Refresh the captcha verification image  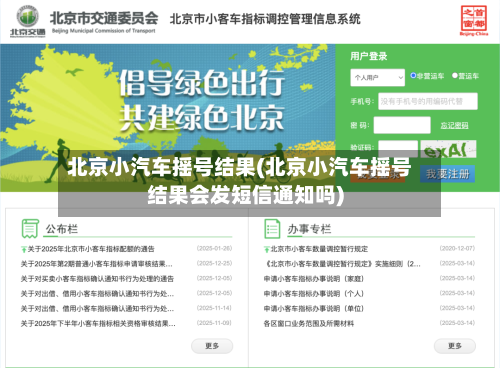448,149
